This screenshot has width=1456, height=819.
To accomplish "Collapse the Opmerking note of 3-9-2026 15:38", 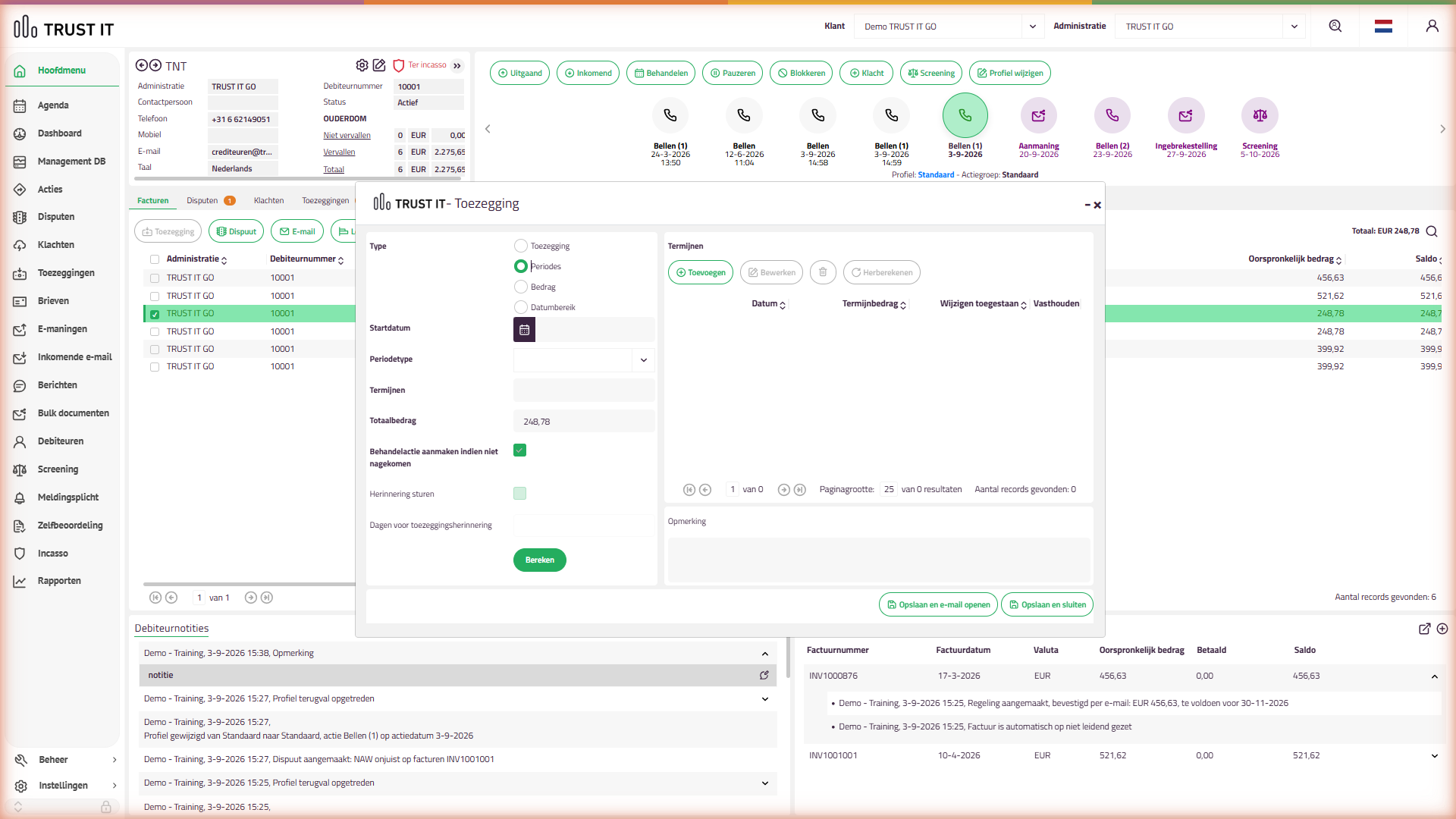I will coord(765,654).
